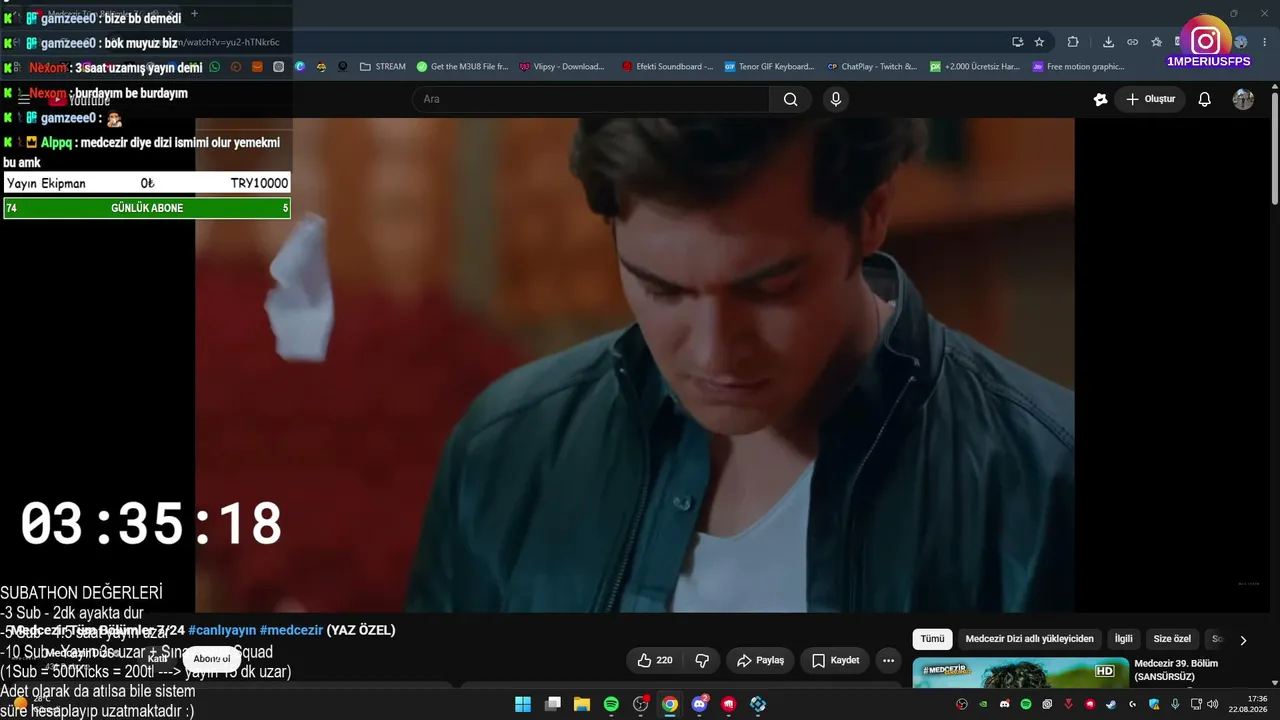Open Tenor GIF Keyboard bookmark
Viewport: 1280px width, 720px height.
click(769, 67)
